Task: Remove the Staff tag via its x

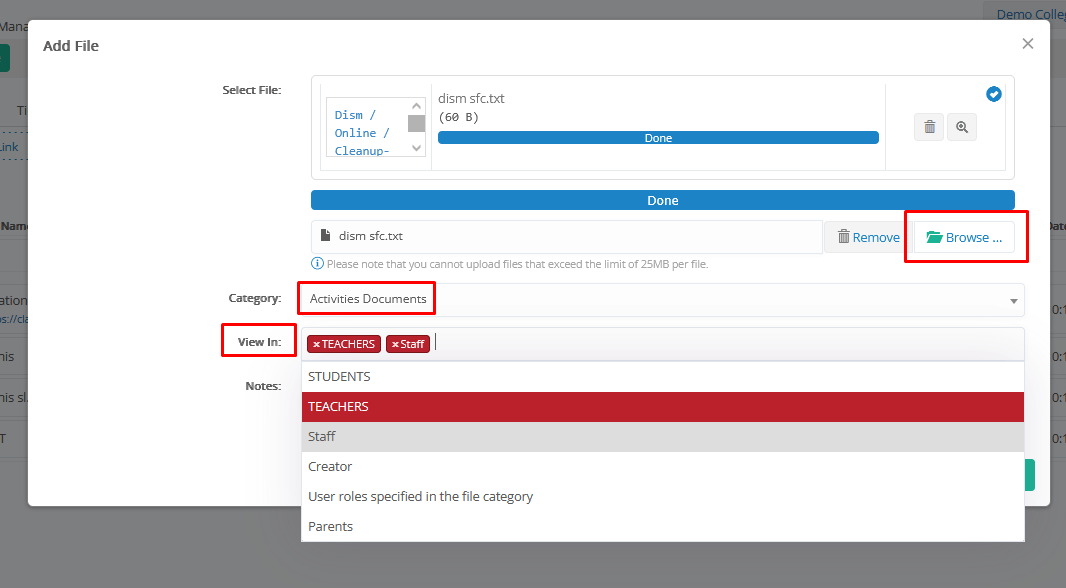Action: [395, 344]
